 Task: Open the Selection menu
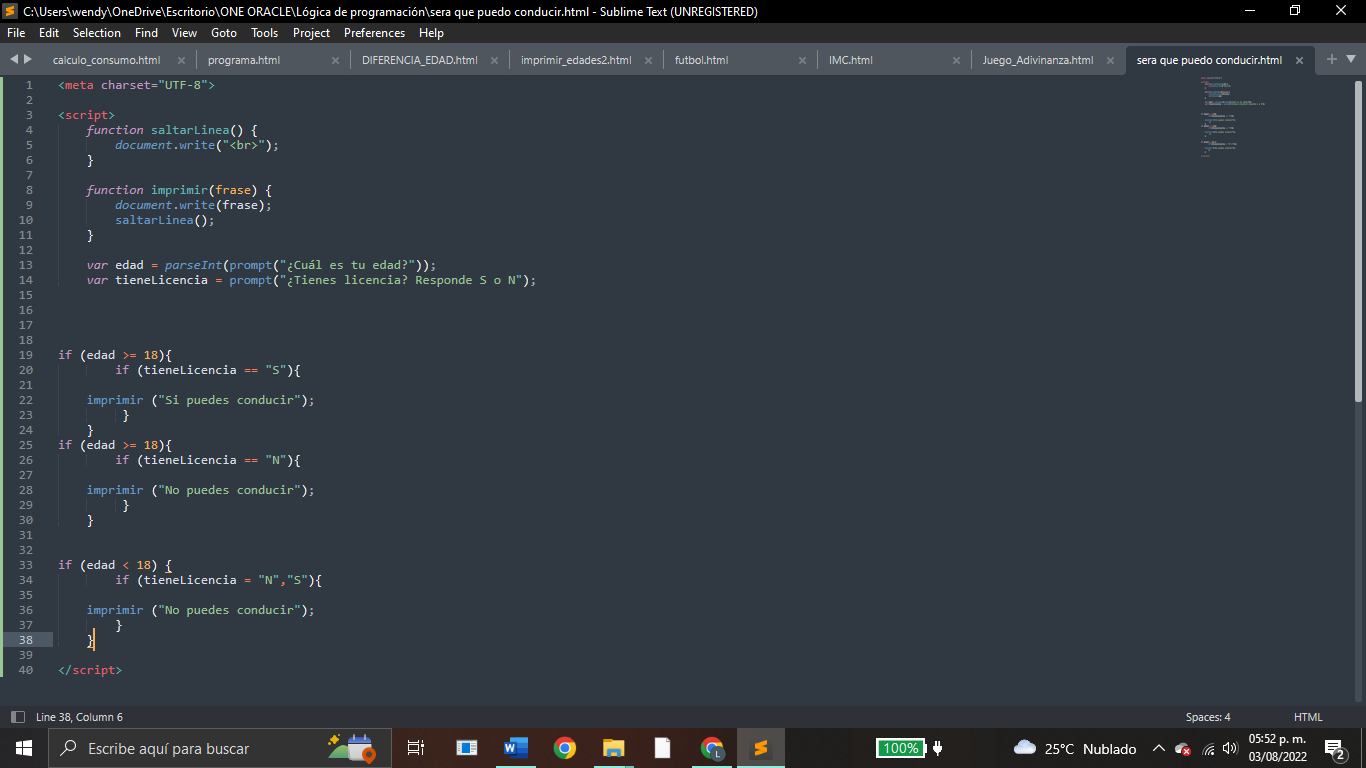point(97,33)
